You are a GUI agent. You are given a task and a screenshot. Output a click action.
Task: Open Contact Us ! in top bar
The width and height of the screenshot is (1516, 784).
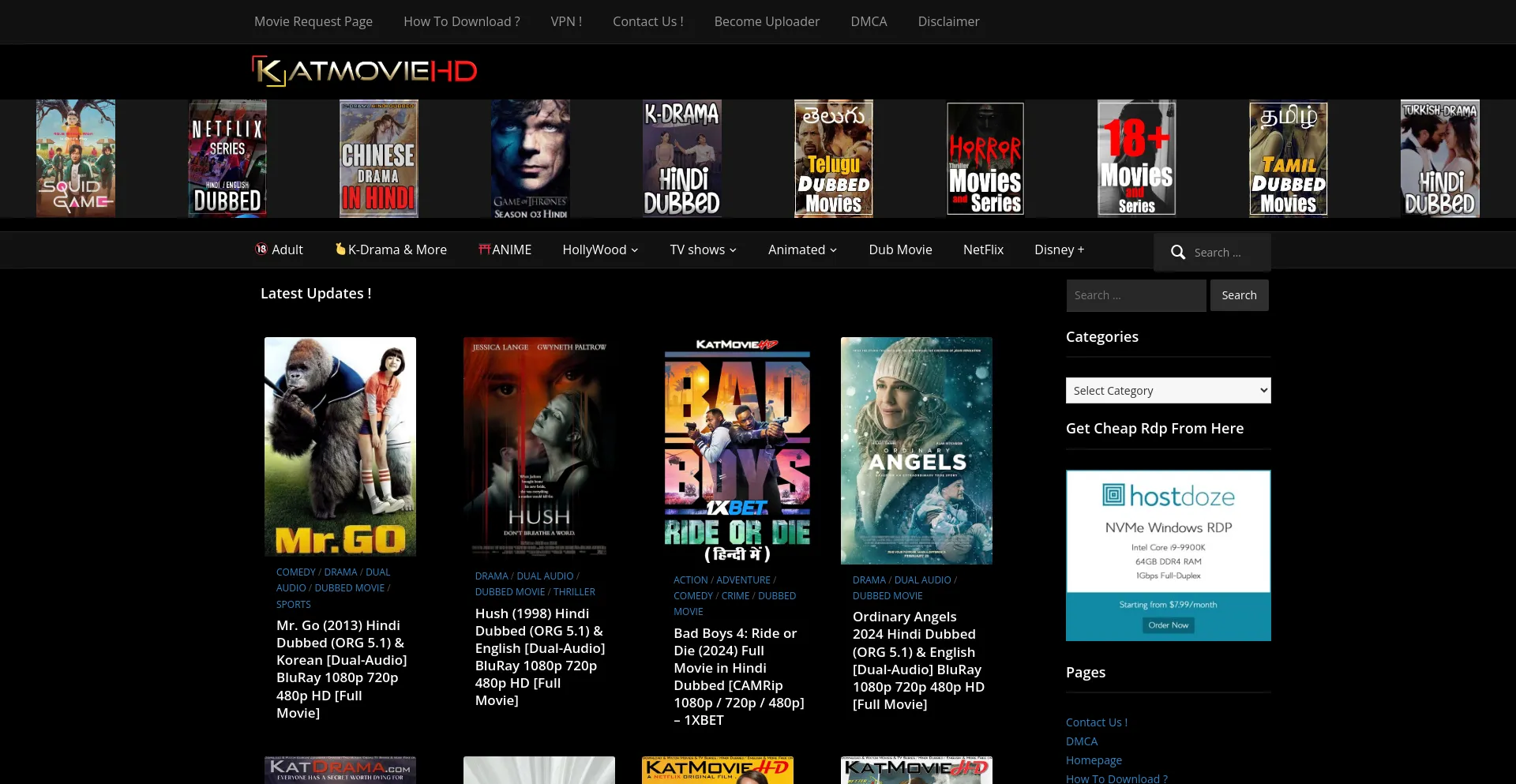[648, 21]
